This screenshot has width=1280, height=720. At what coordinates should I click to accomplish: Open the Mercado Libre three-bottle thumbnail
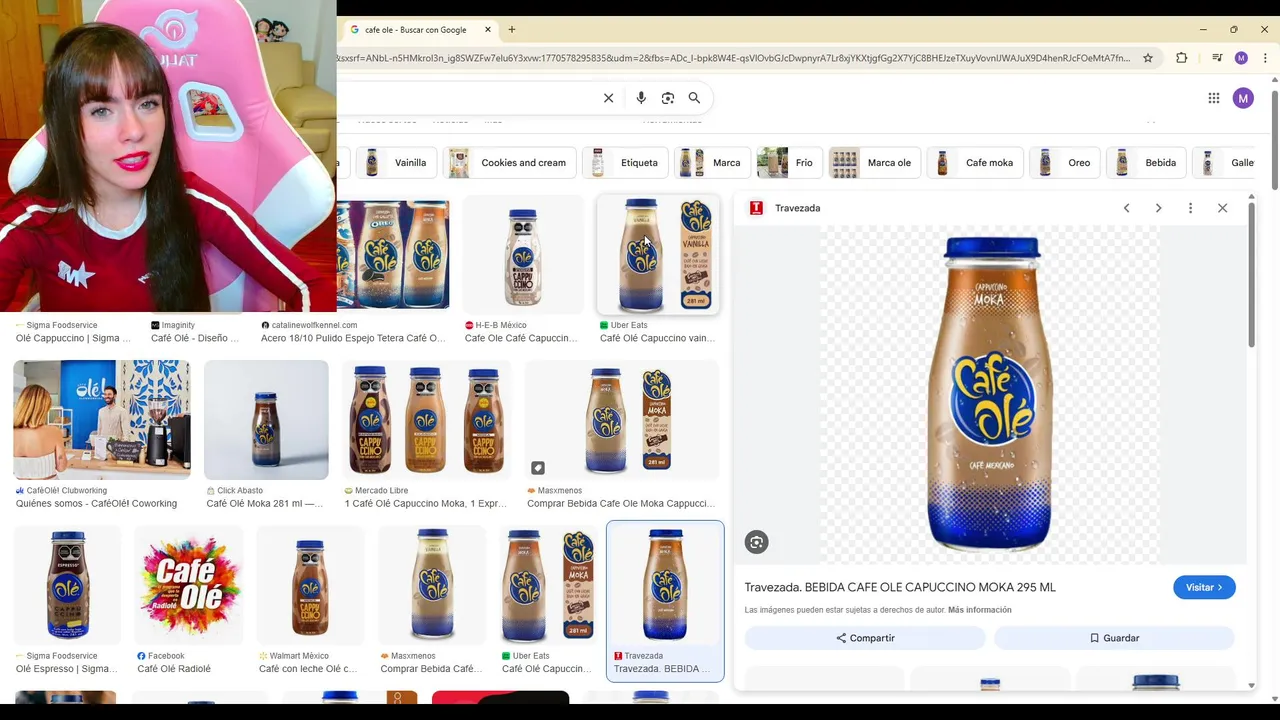click(426, 420)
